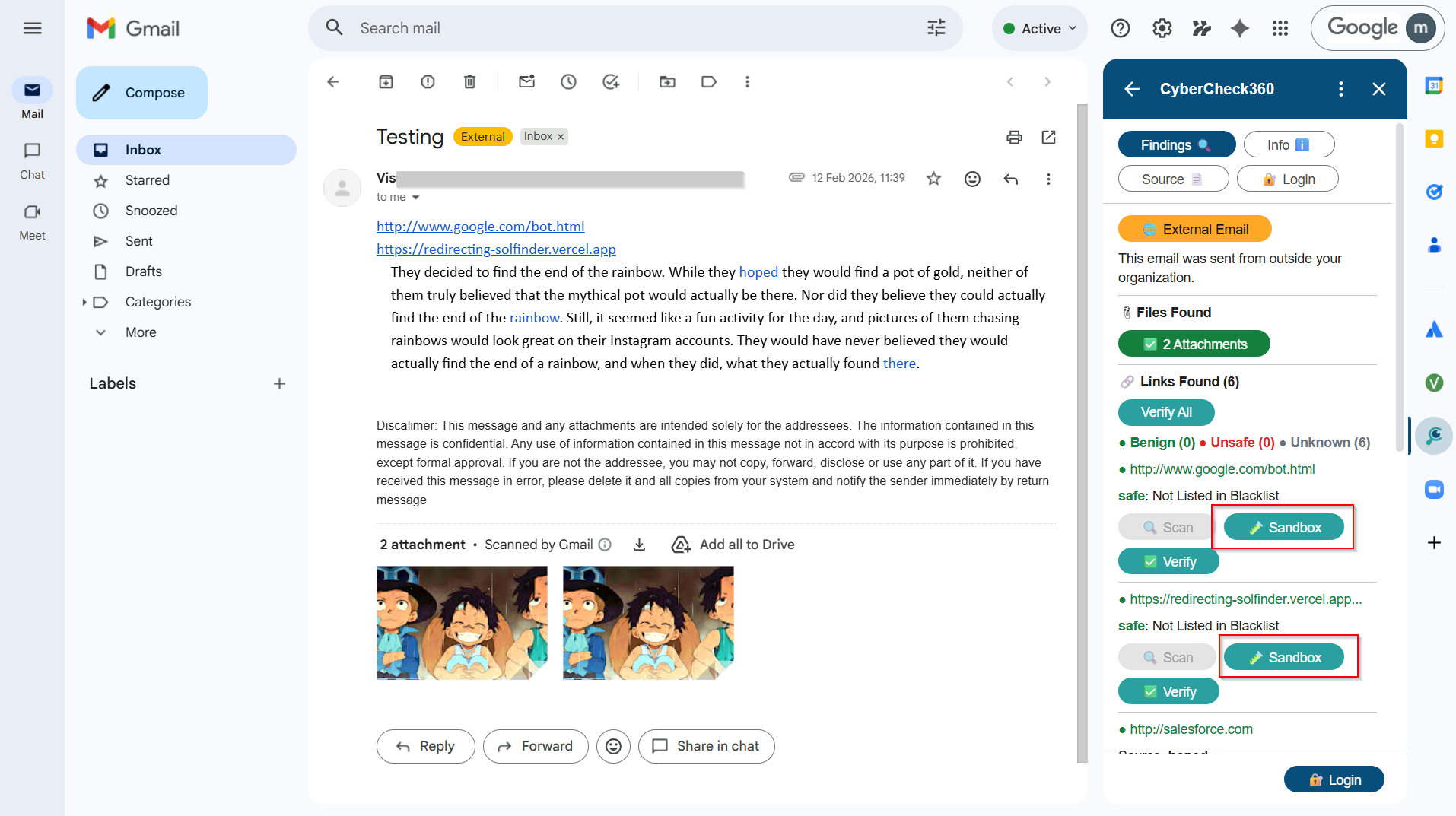Image resolution: width=1456 pixels, height=816 pixels.
Task: Click the Compose button
Action: point(141,93)
